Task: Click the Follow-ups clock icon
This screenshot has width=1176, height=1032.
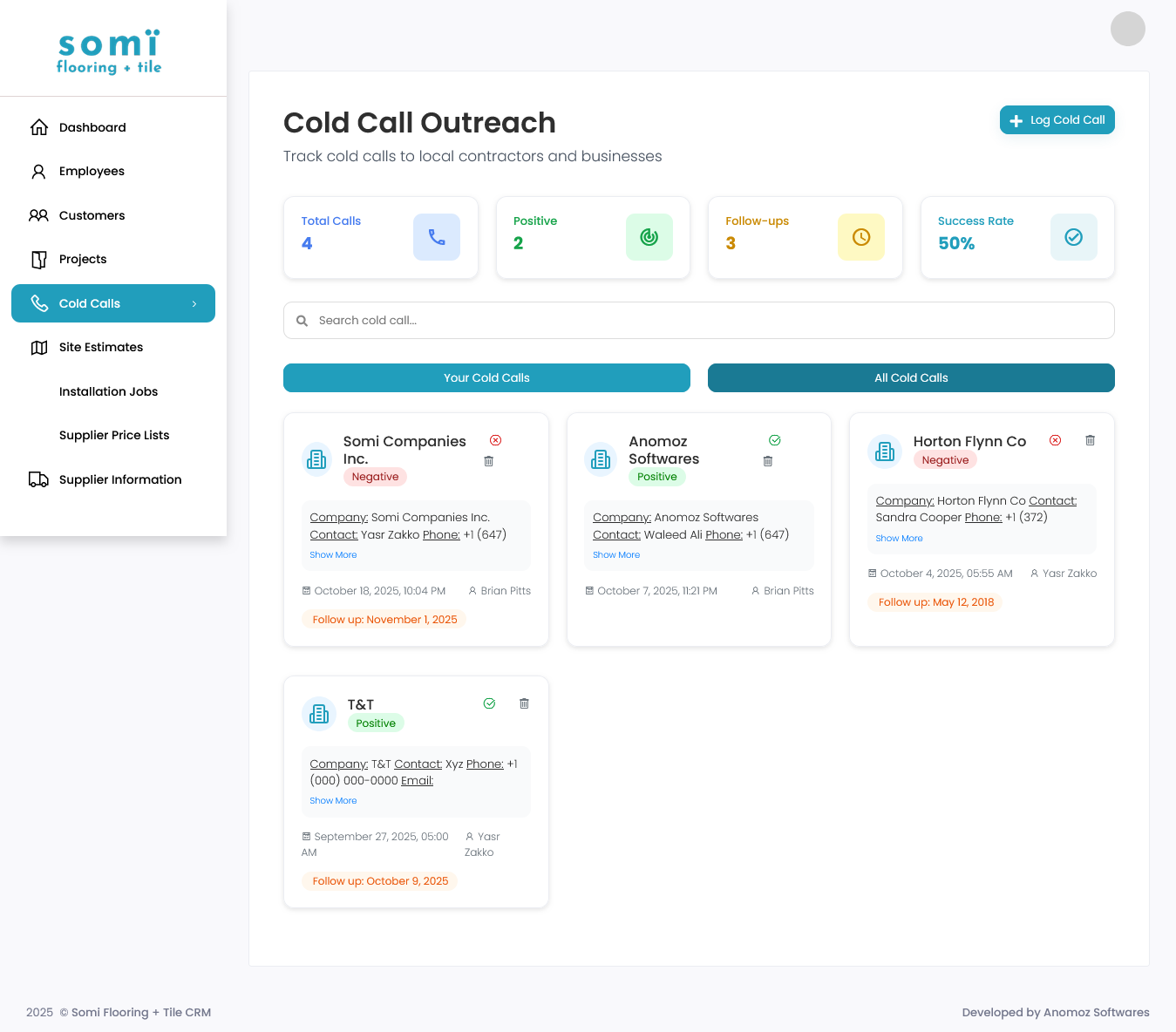Action: pyautogui.click(x=860, y=237)
